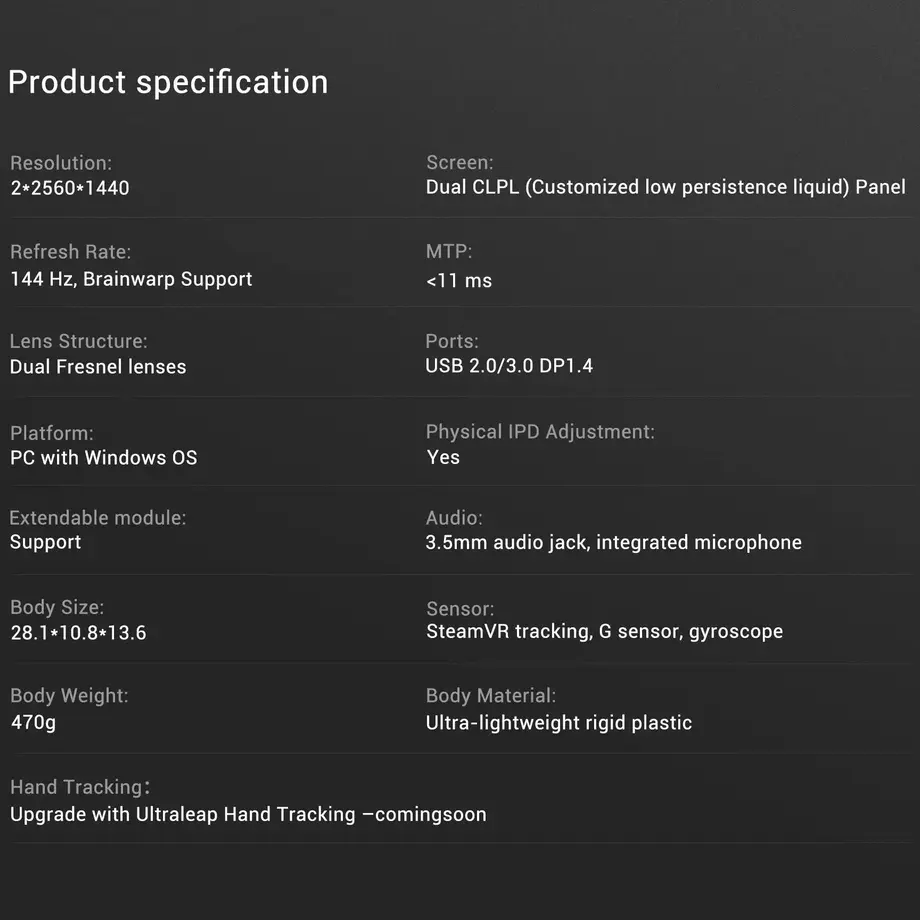Image resolution: width=920 pixels, height=920 pixels.
Task: Select the Dual Fresnel lenses text
Action: (x=98, y=367)
